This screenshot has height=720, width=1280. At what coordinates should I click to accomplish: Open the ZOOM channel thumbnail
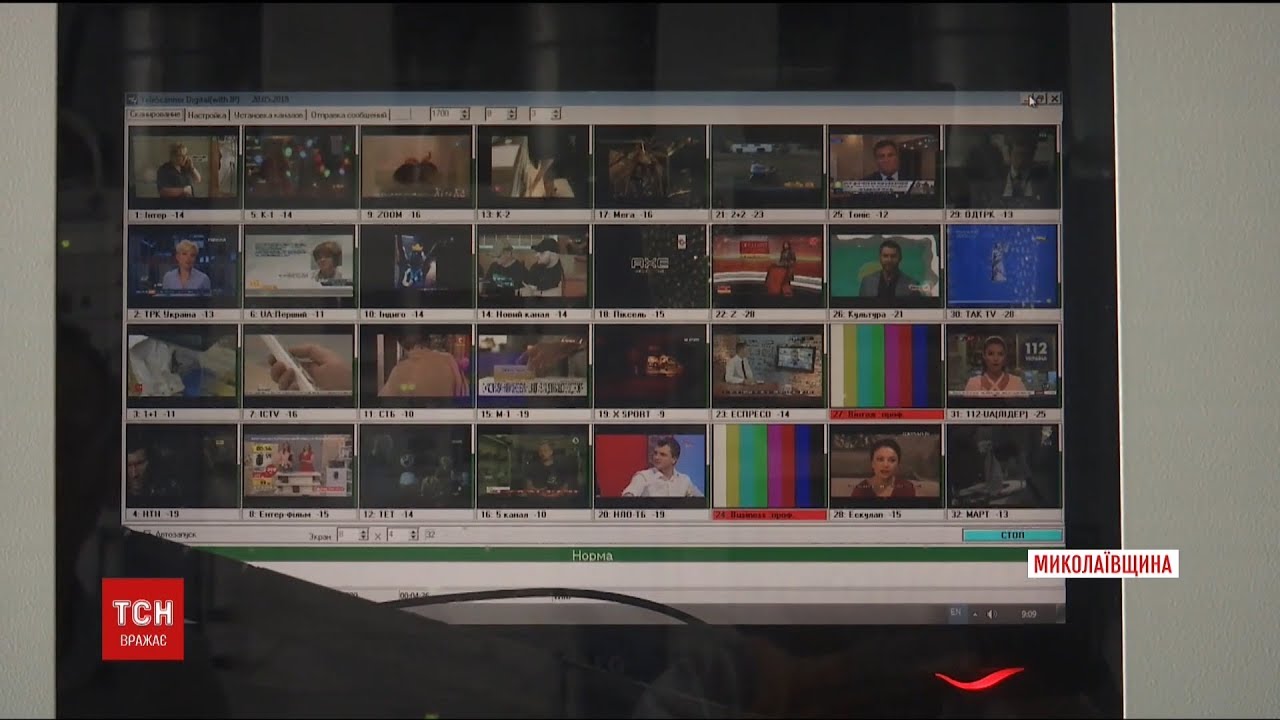point(416,167)
